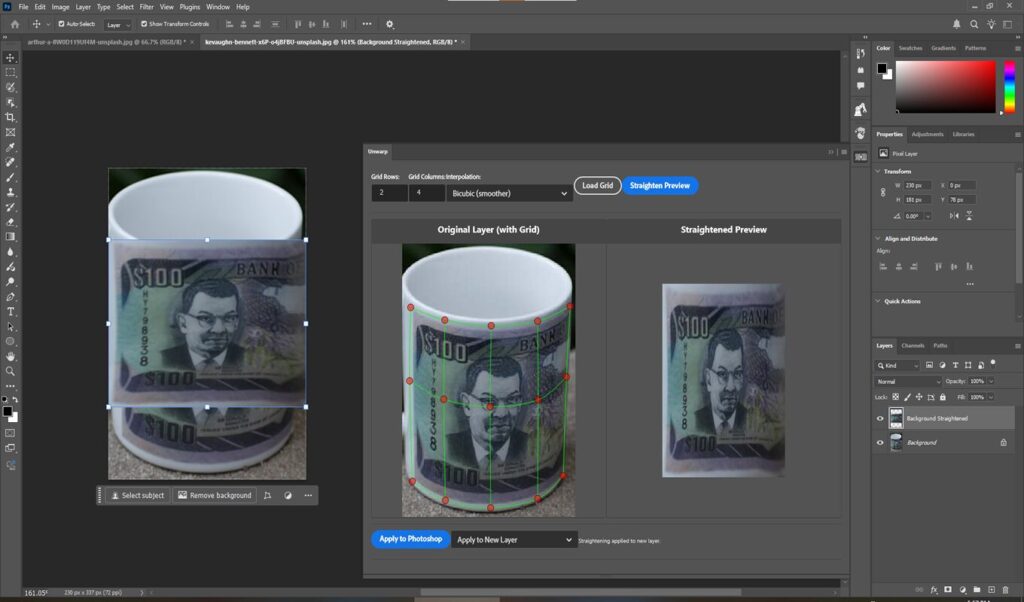Add a layer style with fx icon

tap(934, 590)
